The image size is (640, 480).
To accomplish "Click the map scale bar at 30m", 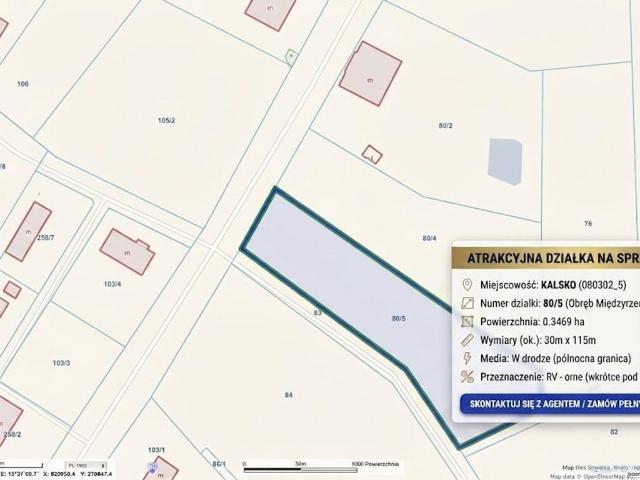I will tap(300, 469).
